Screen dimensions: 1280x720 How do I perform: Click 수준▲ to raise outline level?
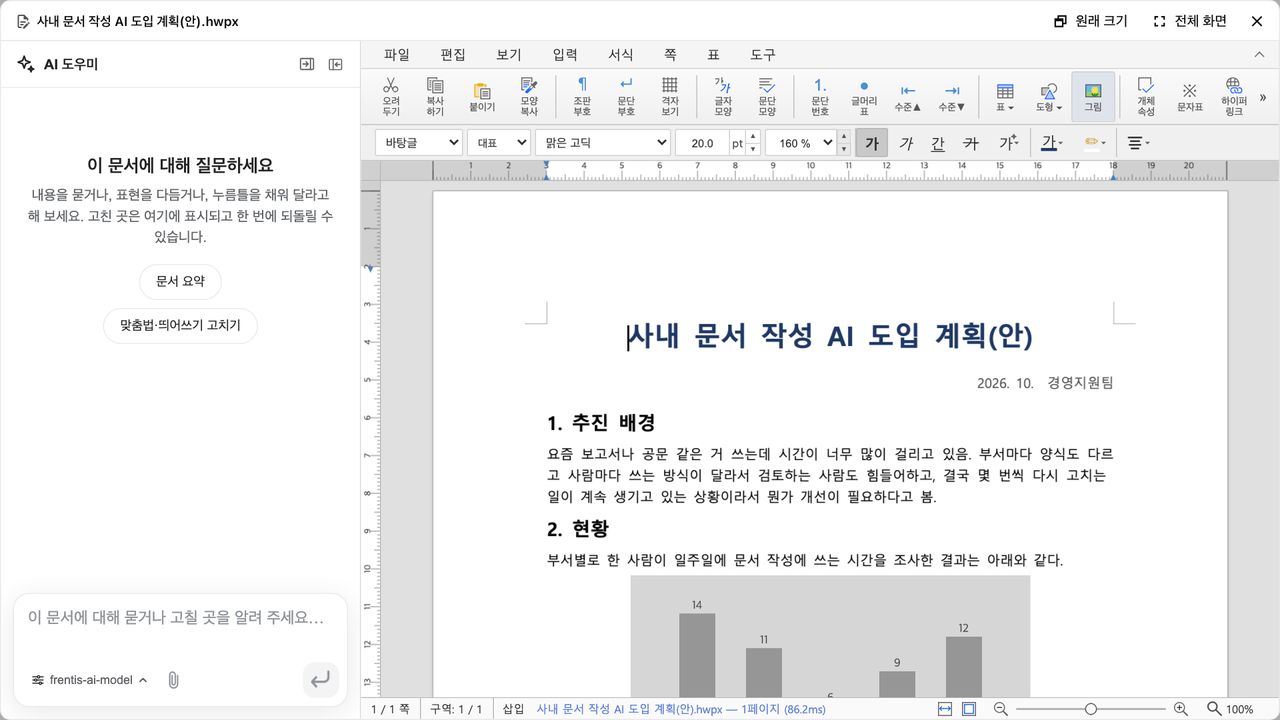[x=908, y=96]
